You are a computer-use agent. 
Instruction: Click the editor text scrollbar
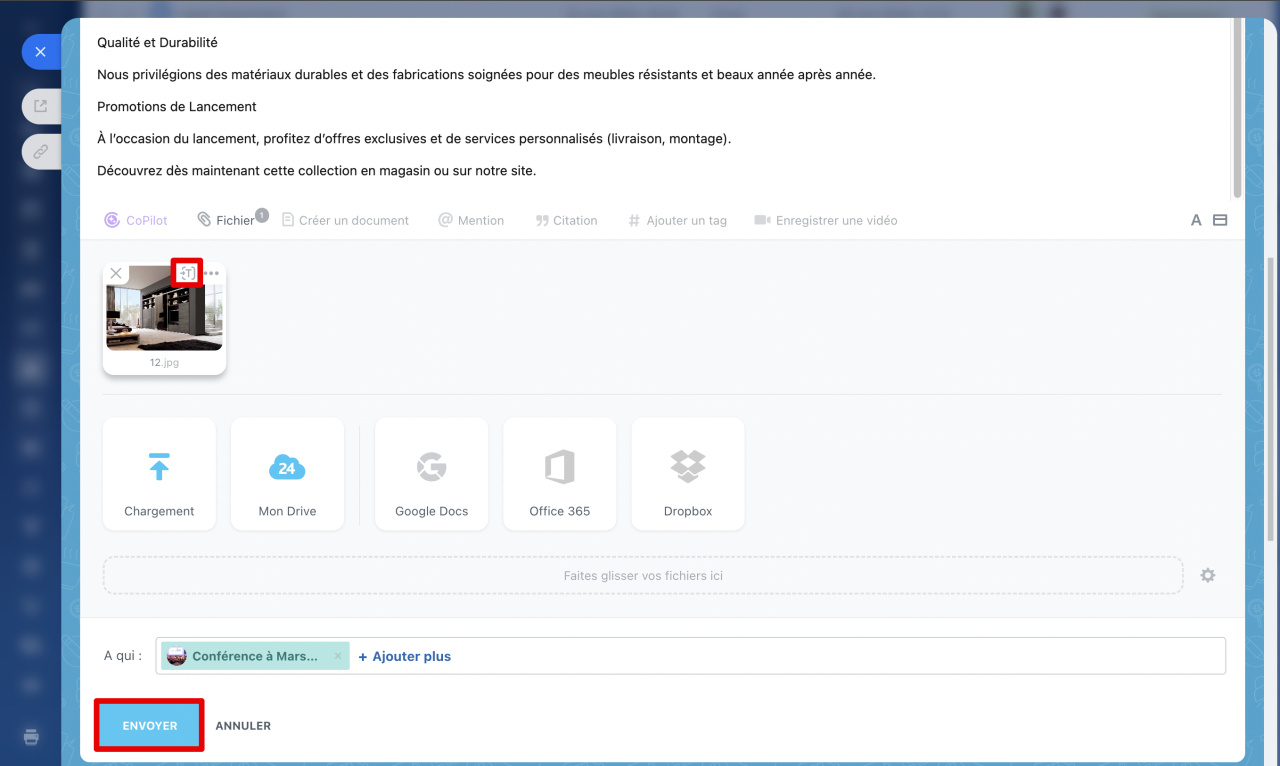pos(1238,108)
